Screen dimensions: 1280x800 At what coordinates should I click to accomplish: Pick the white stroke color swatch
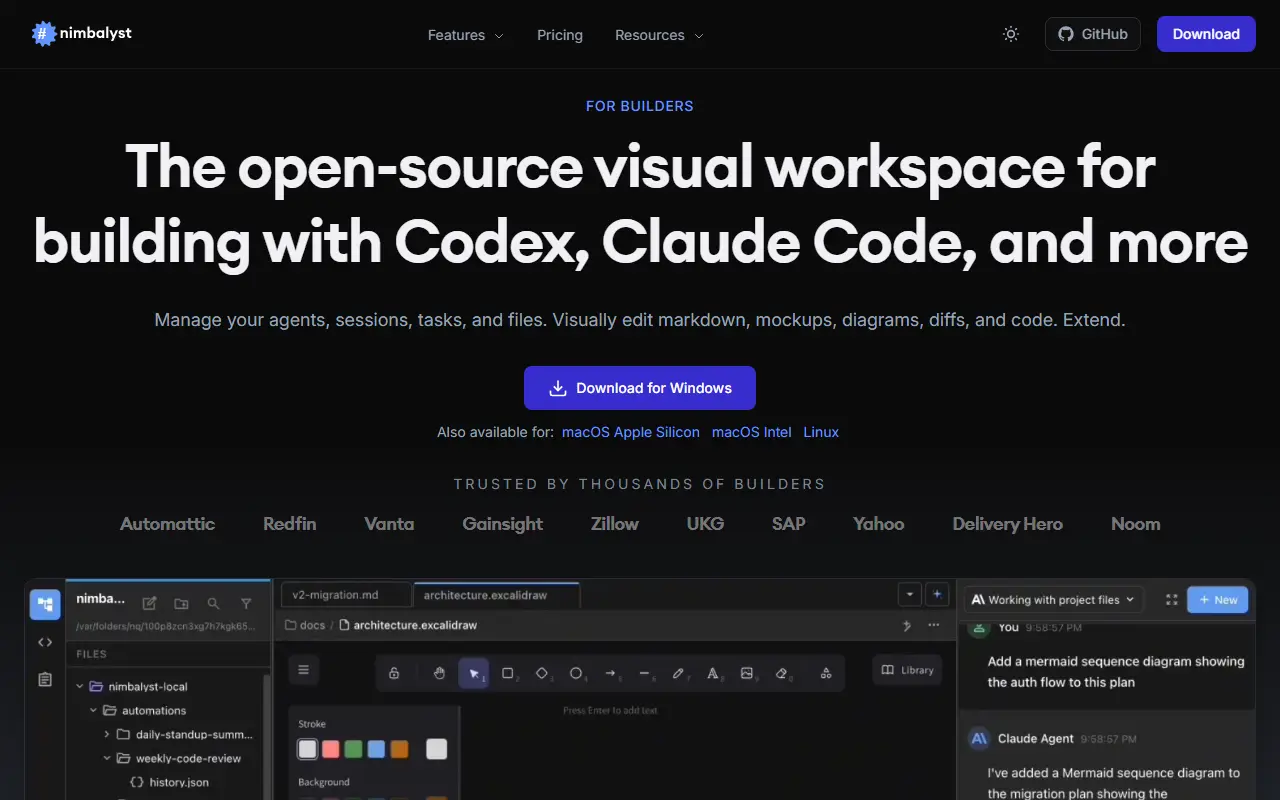pos(308,749)
